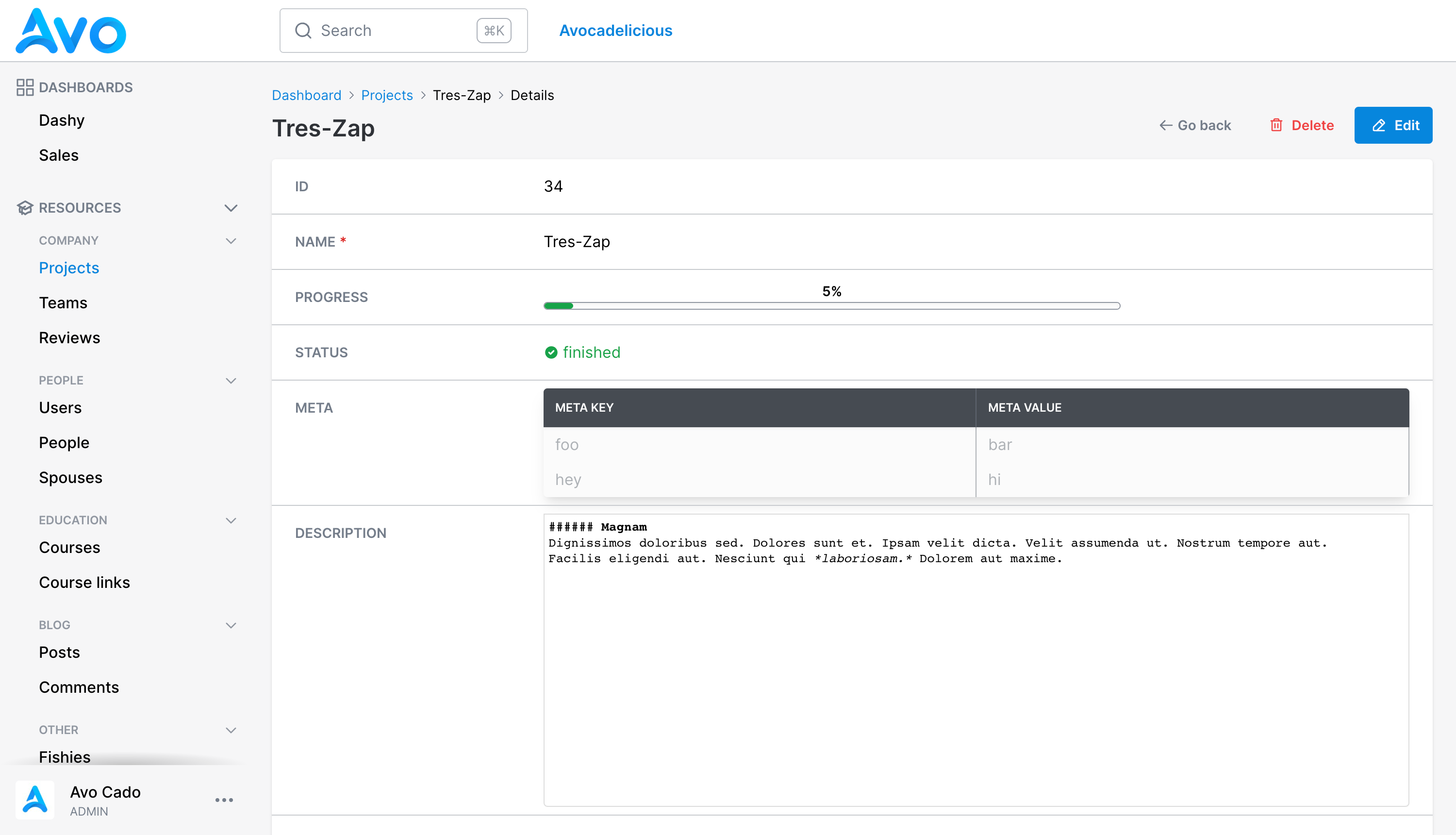
Task: Click the Resources graduation cap icon
Action: pyautogui.click(x=25, y=208)
